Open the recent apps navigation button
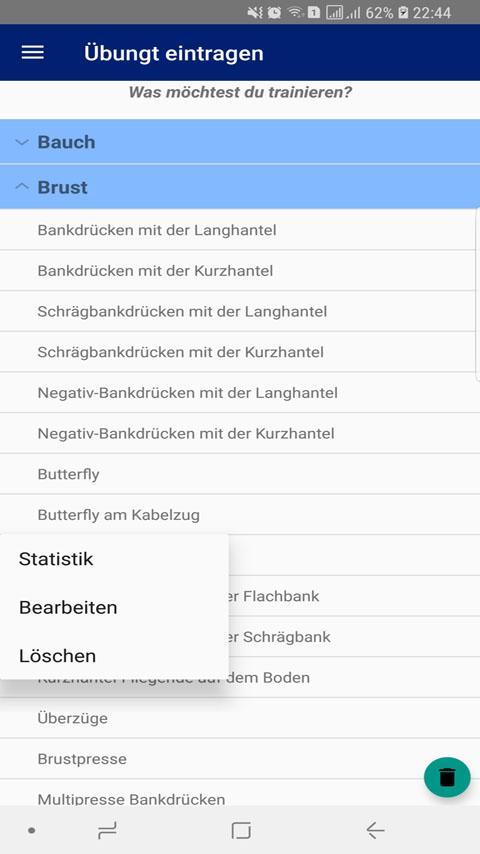 click(x=107, y=831)
